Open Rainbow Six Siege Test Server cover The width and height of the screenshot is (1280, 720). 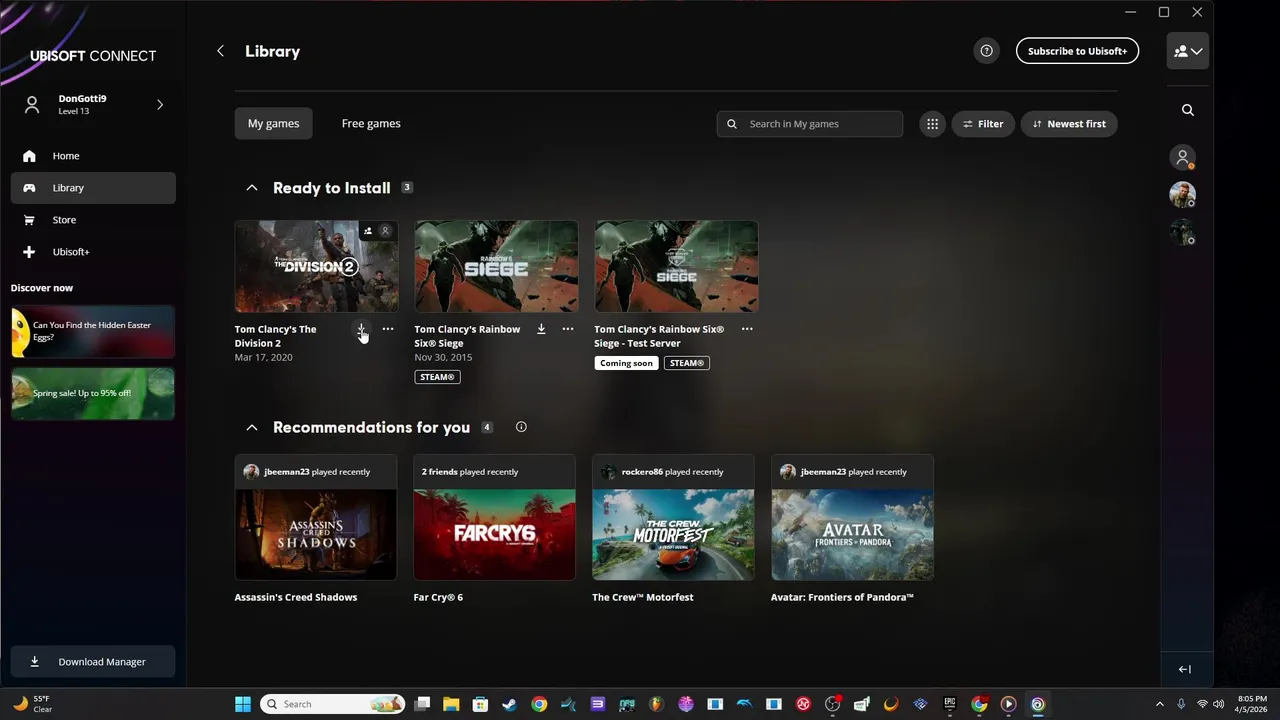coord(676,266)
